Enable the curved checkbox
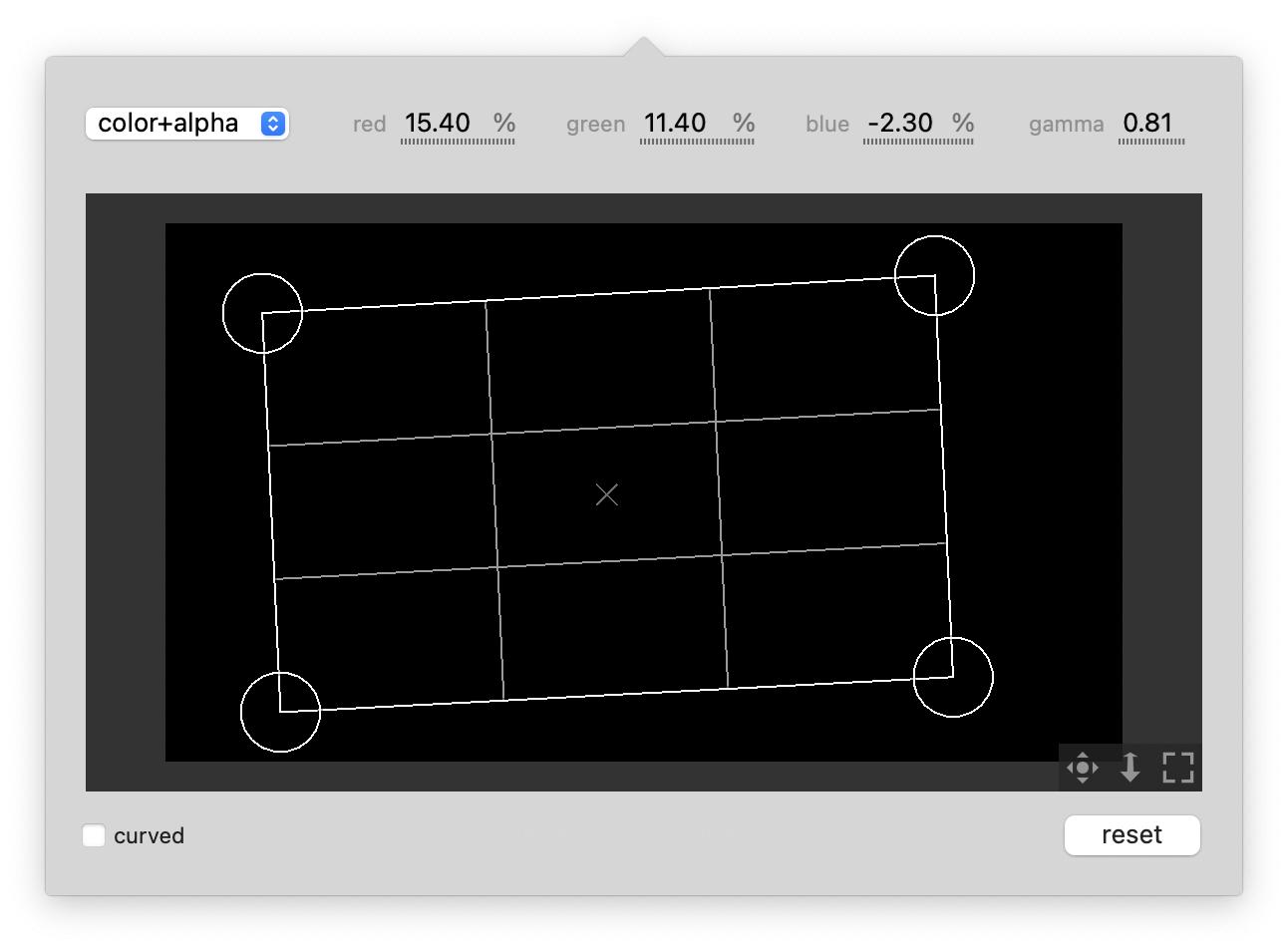 94,835
